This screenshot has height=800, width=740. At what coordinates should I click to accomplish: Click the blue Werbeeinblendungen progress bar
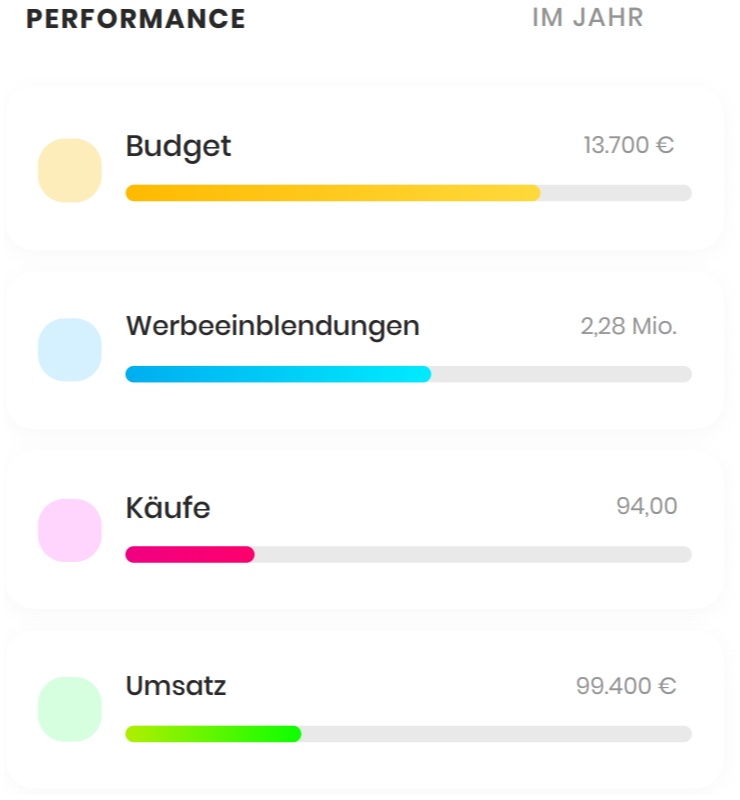click(x=278, y=374)
